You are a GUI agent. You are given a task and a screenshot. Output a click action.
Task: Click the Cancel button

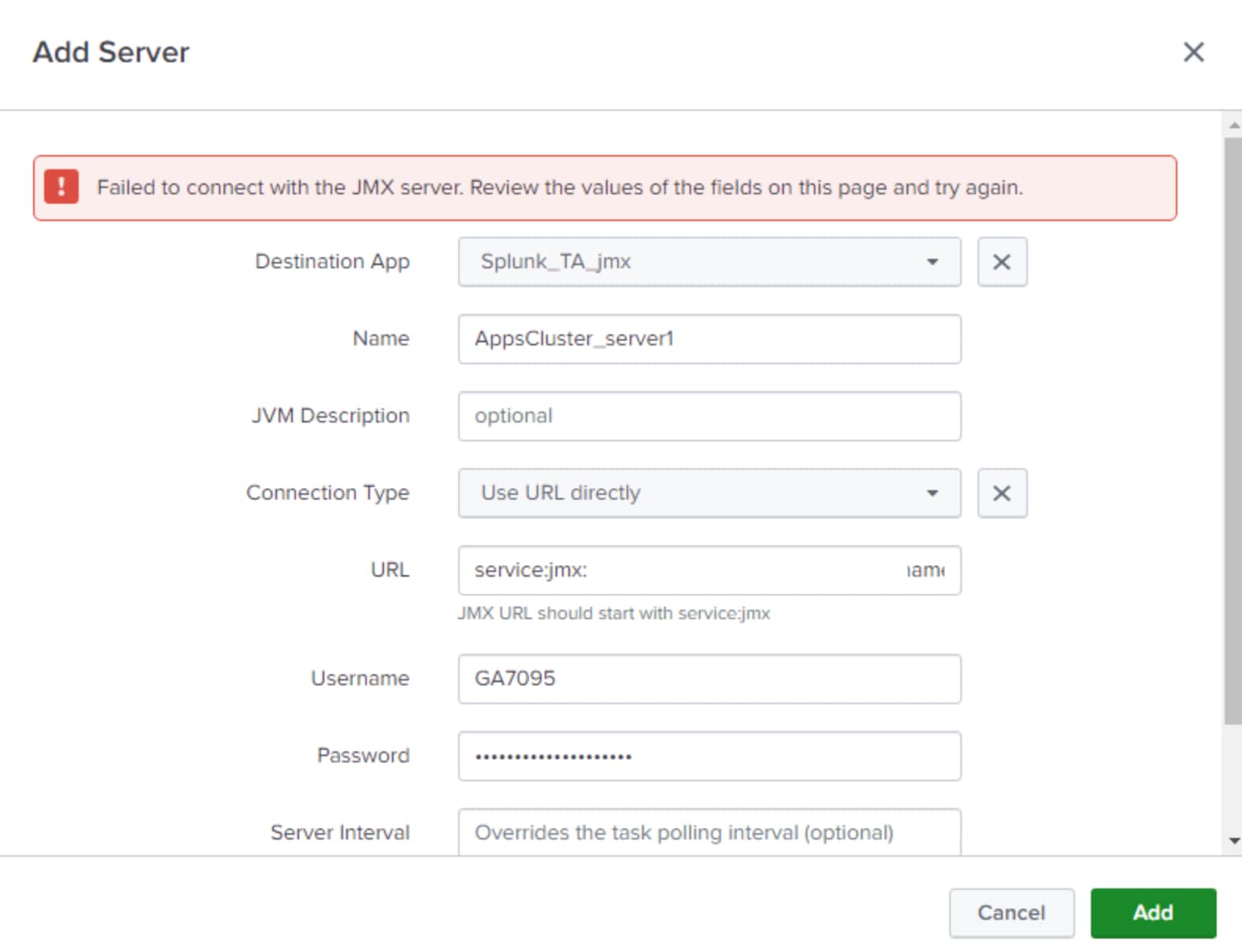point(1011,913)
